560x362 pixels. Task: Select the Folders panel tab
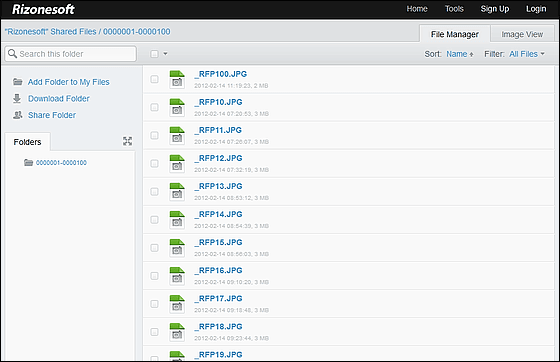[28, 142]
